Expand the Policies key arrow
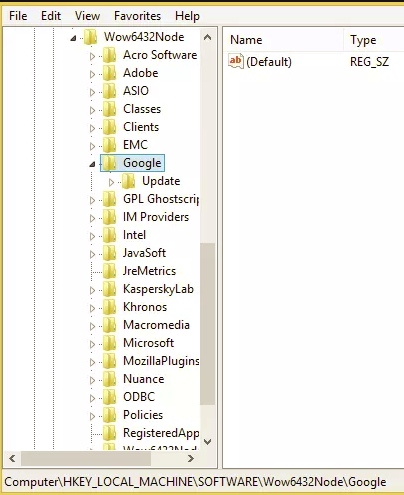Screen dimensions: 404x495 click(x=93, y=416)
